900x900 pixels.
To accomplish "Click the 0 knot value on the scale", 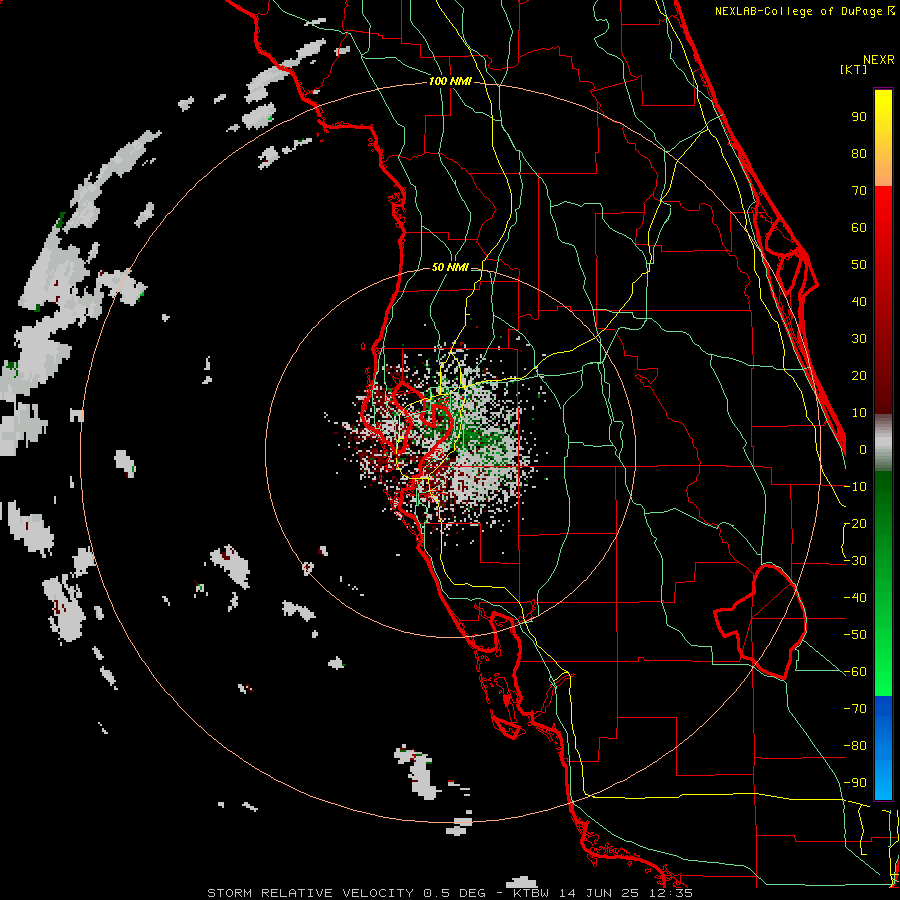I will tap(863, 449).
